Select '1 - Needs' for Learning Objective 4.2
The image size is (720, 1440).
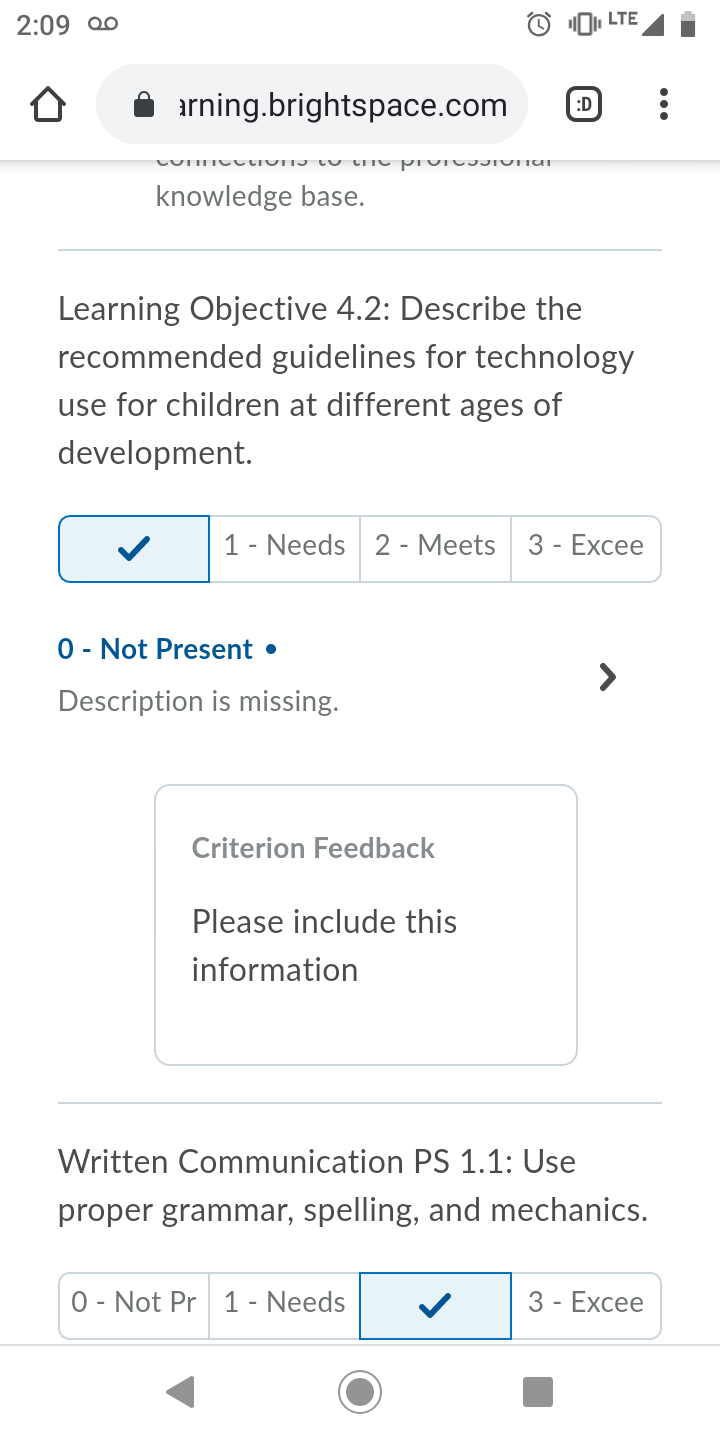(x=285, y=549)
